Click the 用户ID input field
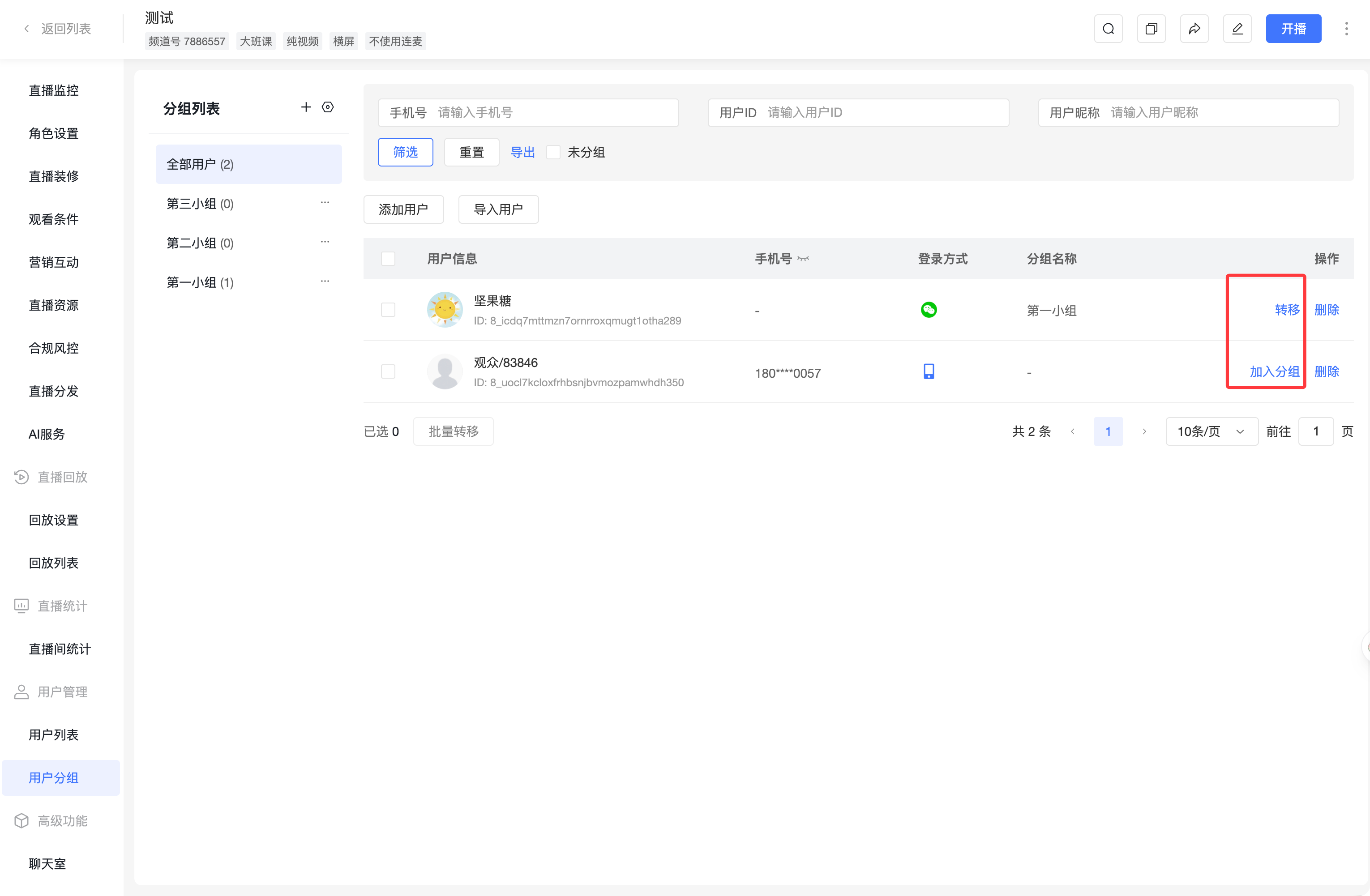 tap(858, 113)
